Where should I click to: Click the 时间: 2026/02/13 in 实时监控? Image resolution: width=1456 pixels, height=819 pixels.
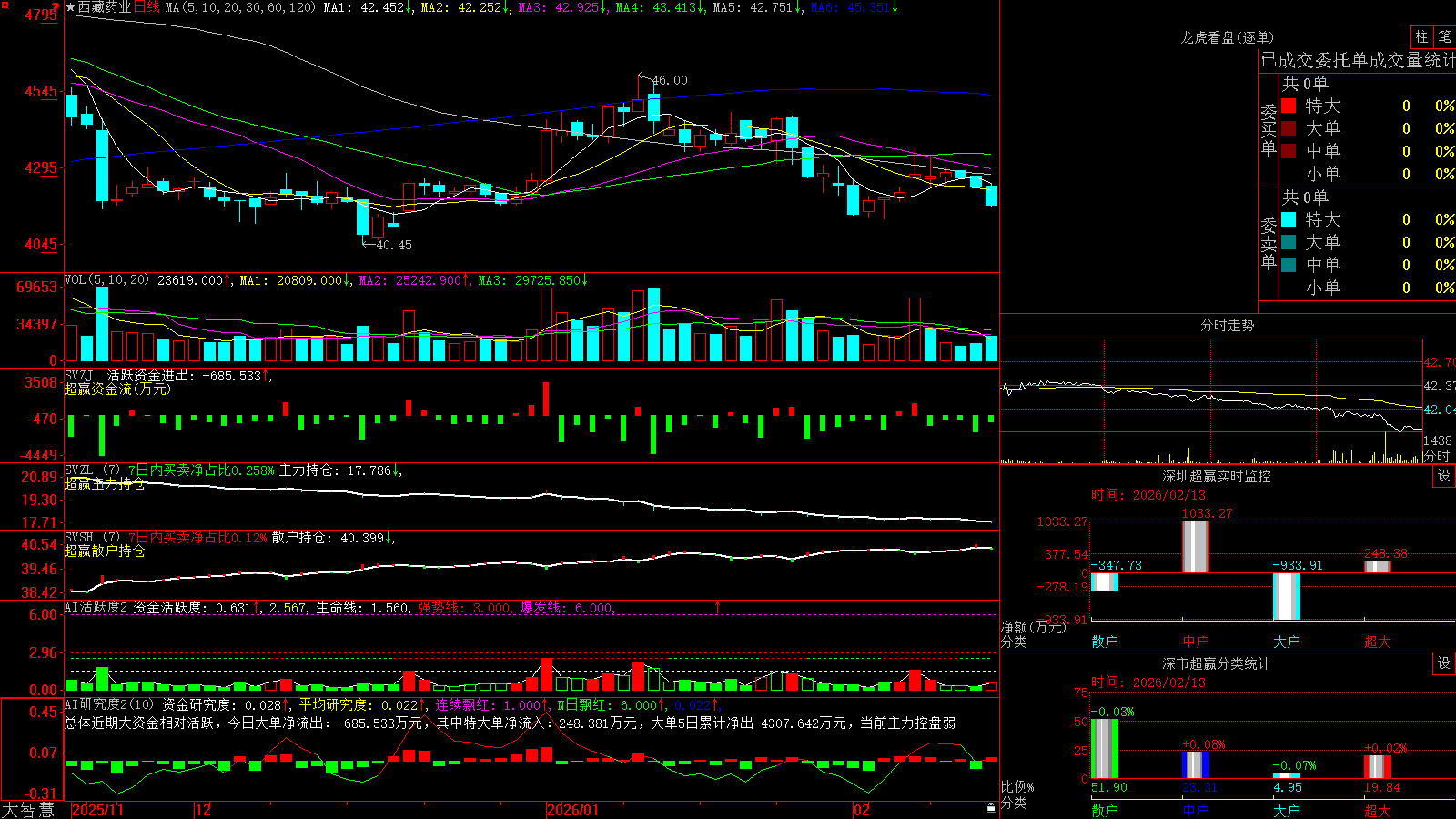[1148, 495]
